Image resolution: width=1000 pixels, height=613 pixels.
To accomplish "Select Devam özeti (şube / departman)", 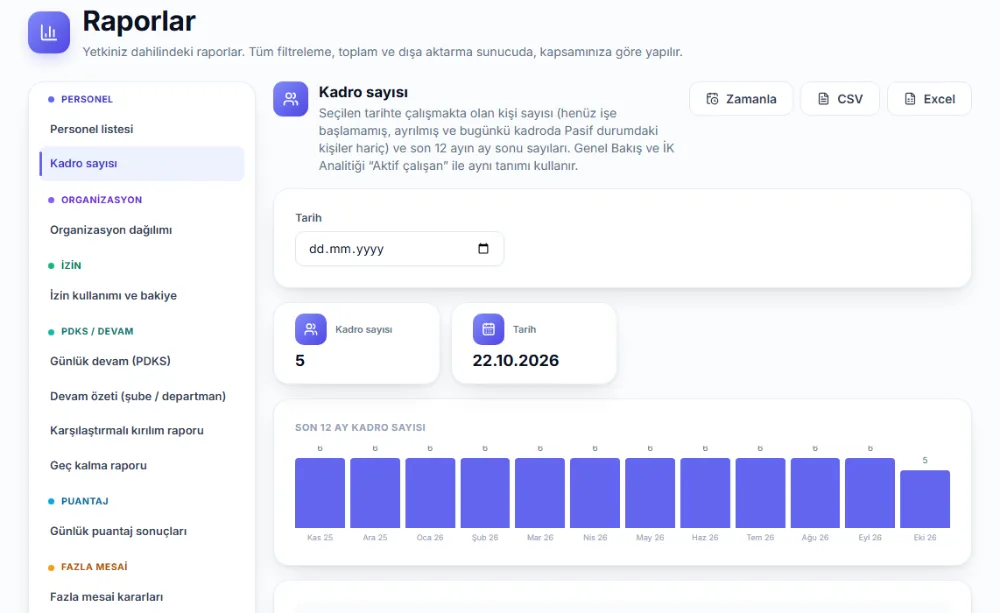I will point(142,397).
